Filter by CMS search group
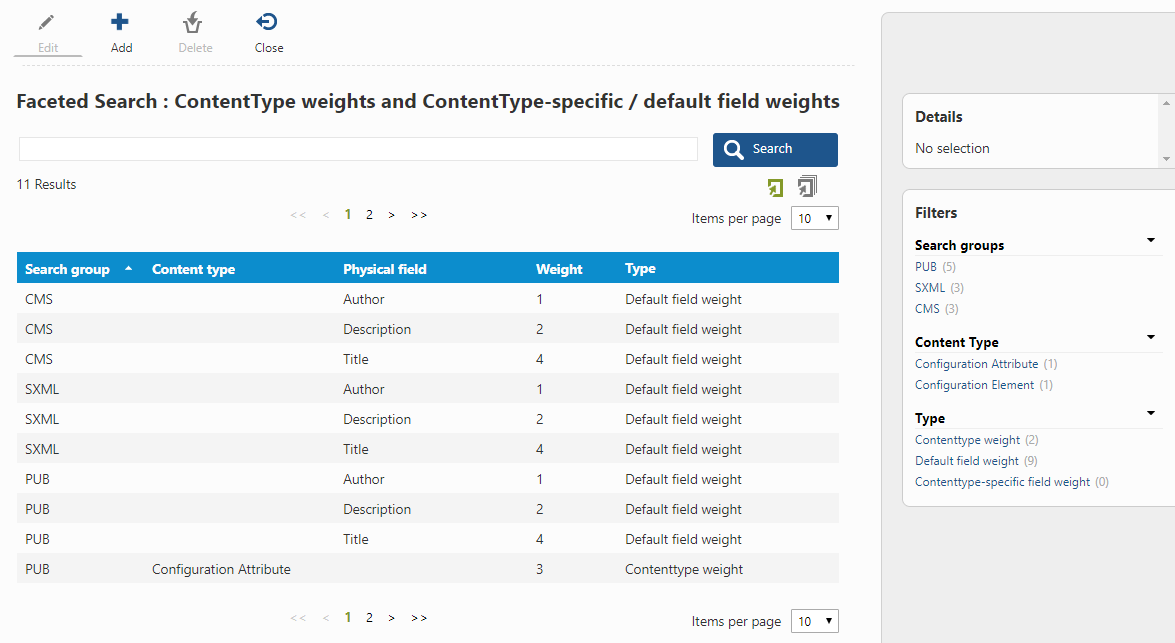 pos(927,309)
